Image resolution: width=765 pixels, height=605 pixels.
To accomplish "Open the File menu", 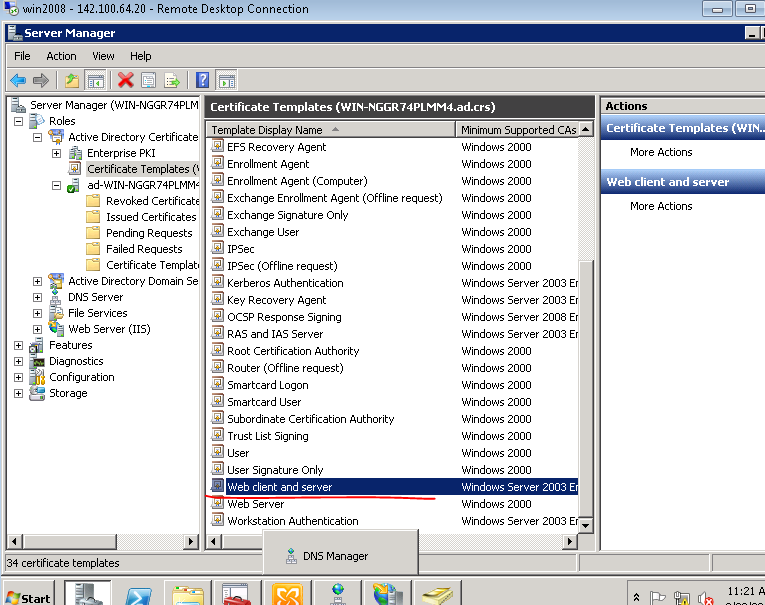I will pos(22,56).
